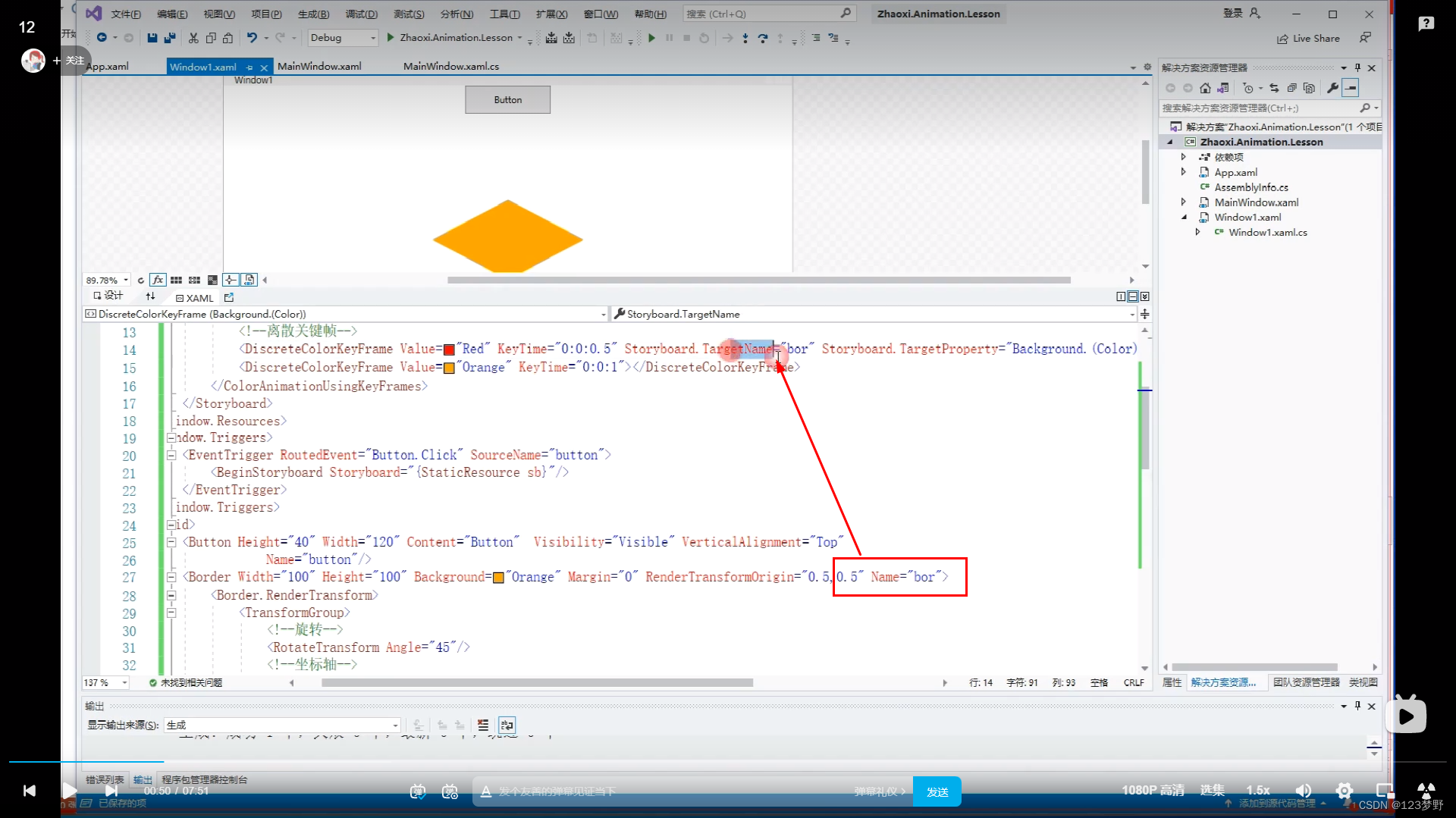Switch to MainWindow.xaml.cs tab
Screen dimensions: 1456x818
(451, 67)
